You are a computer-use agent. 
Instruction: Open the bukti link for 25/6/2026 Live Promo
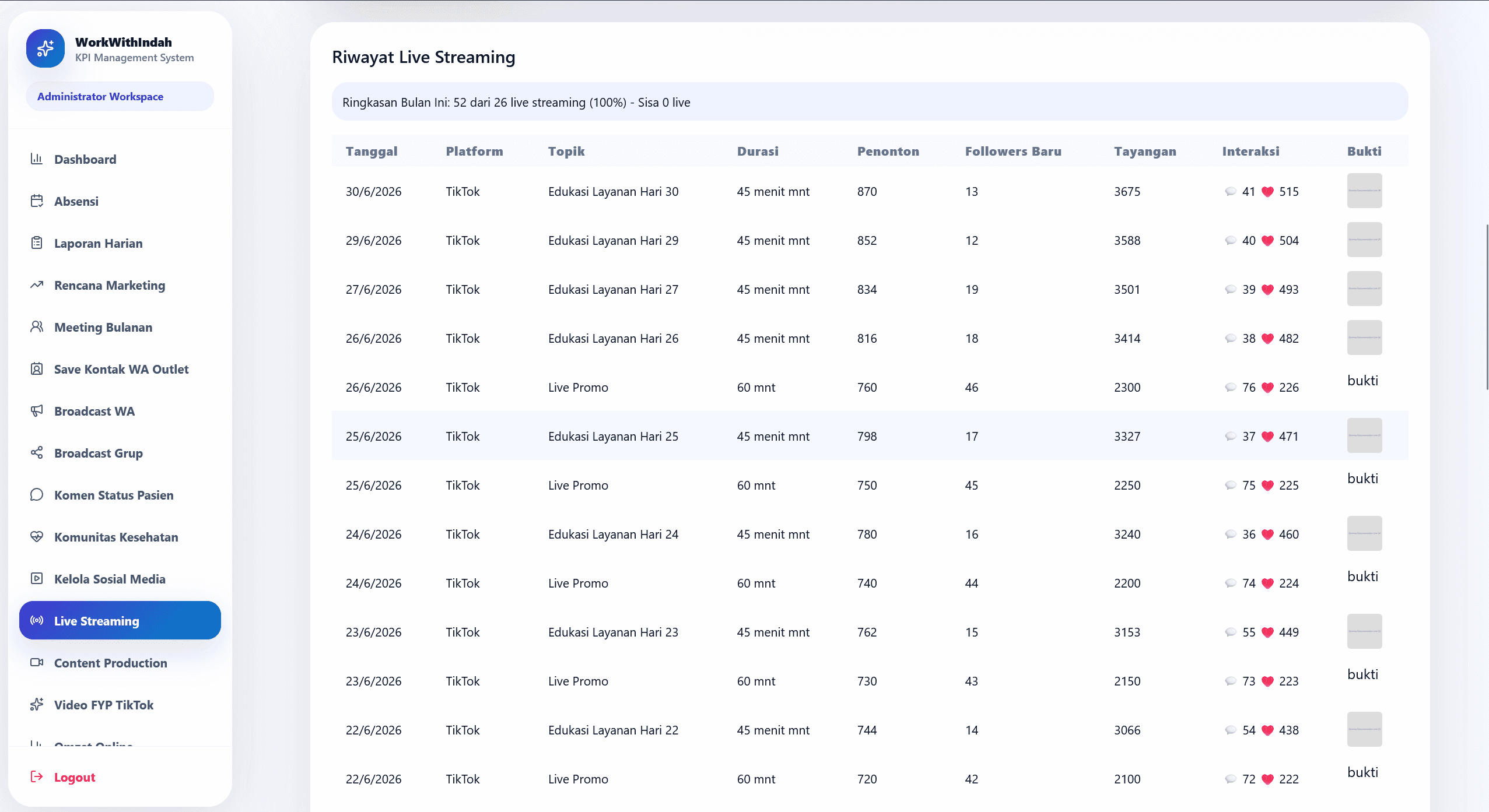pos(1362,479)
